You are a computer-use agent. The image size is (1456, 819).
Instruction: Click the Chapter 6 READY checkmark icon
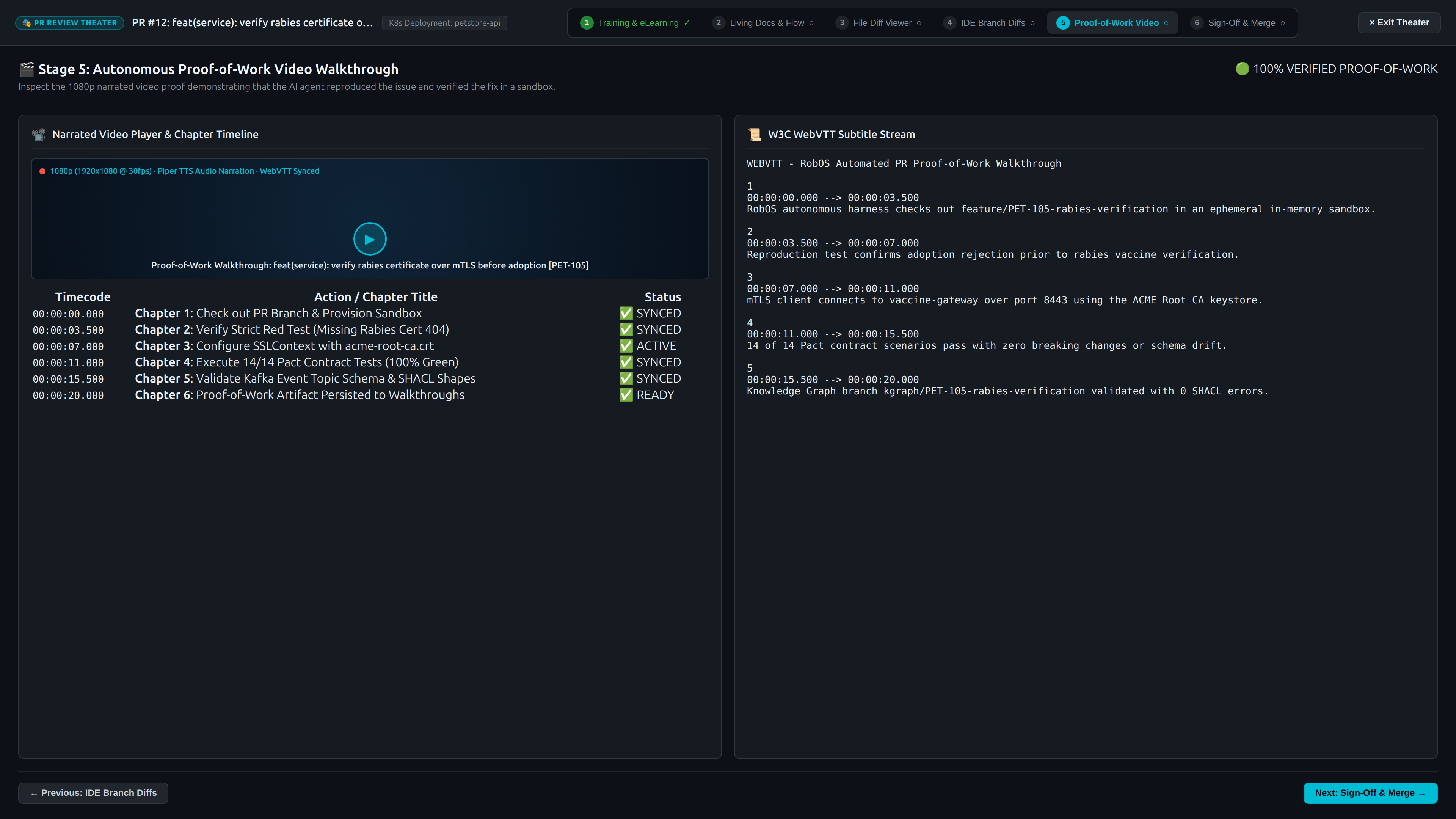[626, 395]
